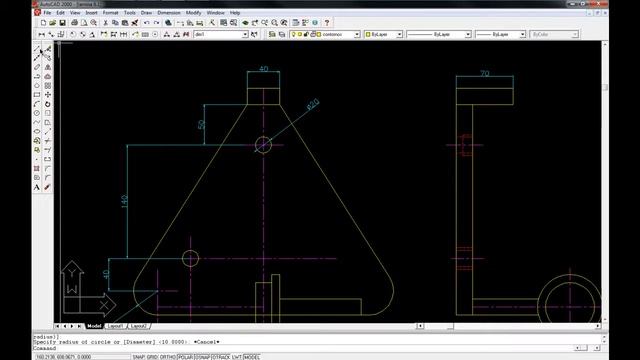This screenshot has height=360, width=640.
Task: Click the Command line prompt
Action: 45,349
